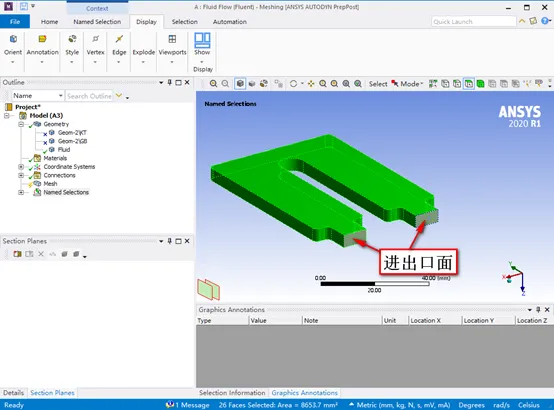Click the Model (A3) tree icon
The height and width of the screenshot is (410, 554).
(23, 116)
